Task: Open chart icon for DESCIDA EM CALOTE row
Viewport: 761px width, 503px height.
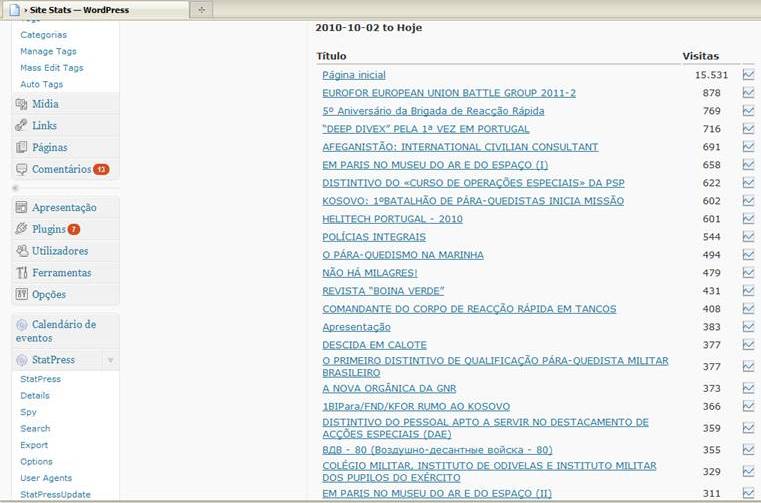Action: point(748,344)
